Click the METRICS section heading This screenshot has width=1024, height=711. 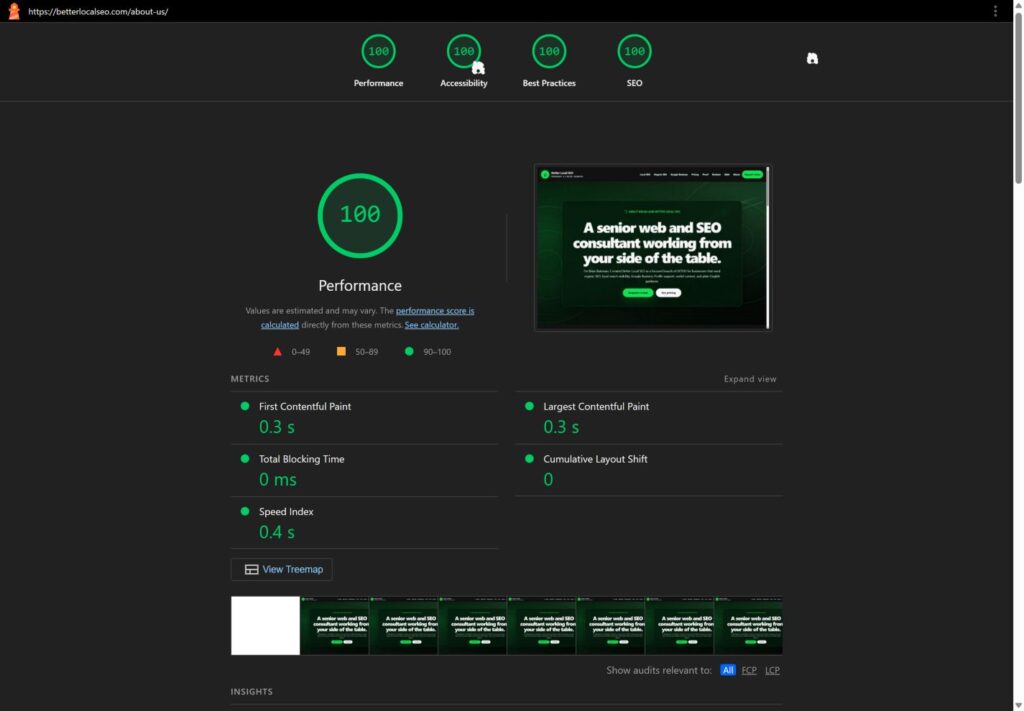point(249,379)
